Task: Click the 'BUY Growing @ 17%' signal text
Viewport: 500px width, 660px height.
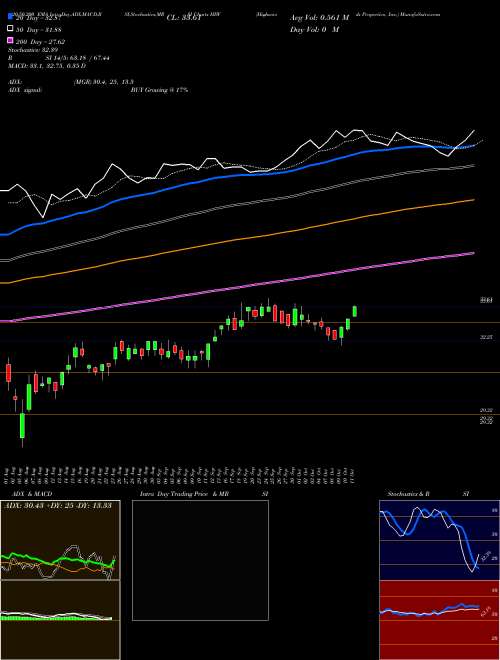Action: [x=159, y=90]
